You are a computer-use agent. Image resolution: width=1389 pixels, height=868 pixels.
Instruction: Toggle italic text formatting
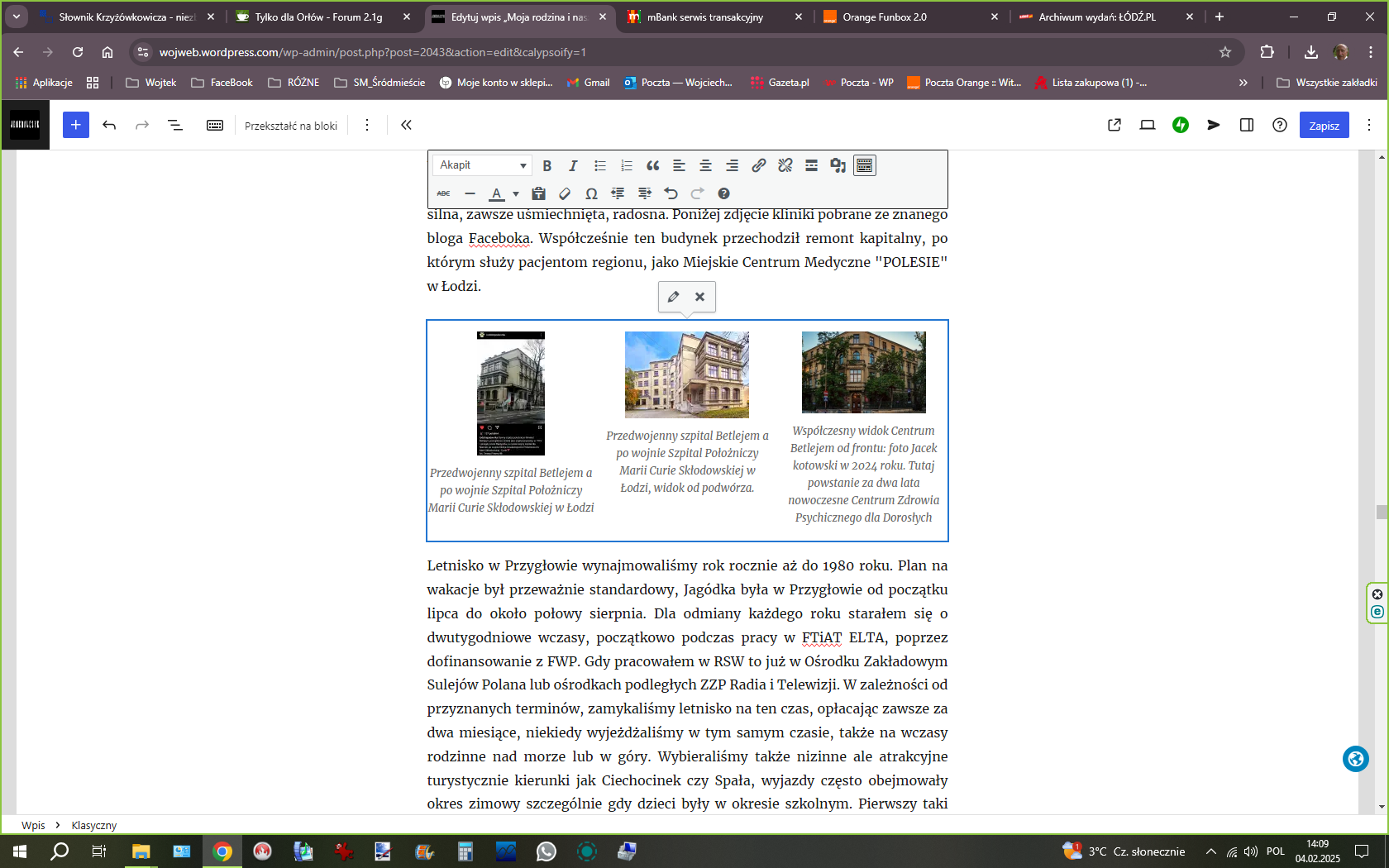pyautogui.click(x=573, y=165)
